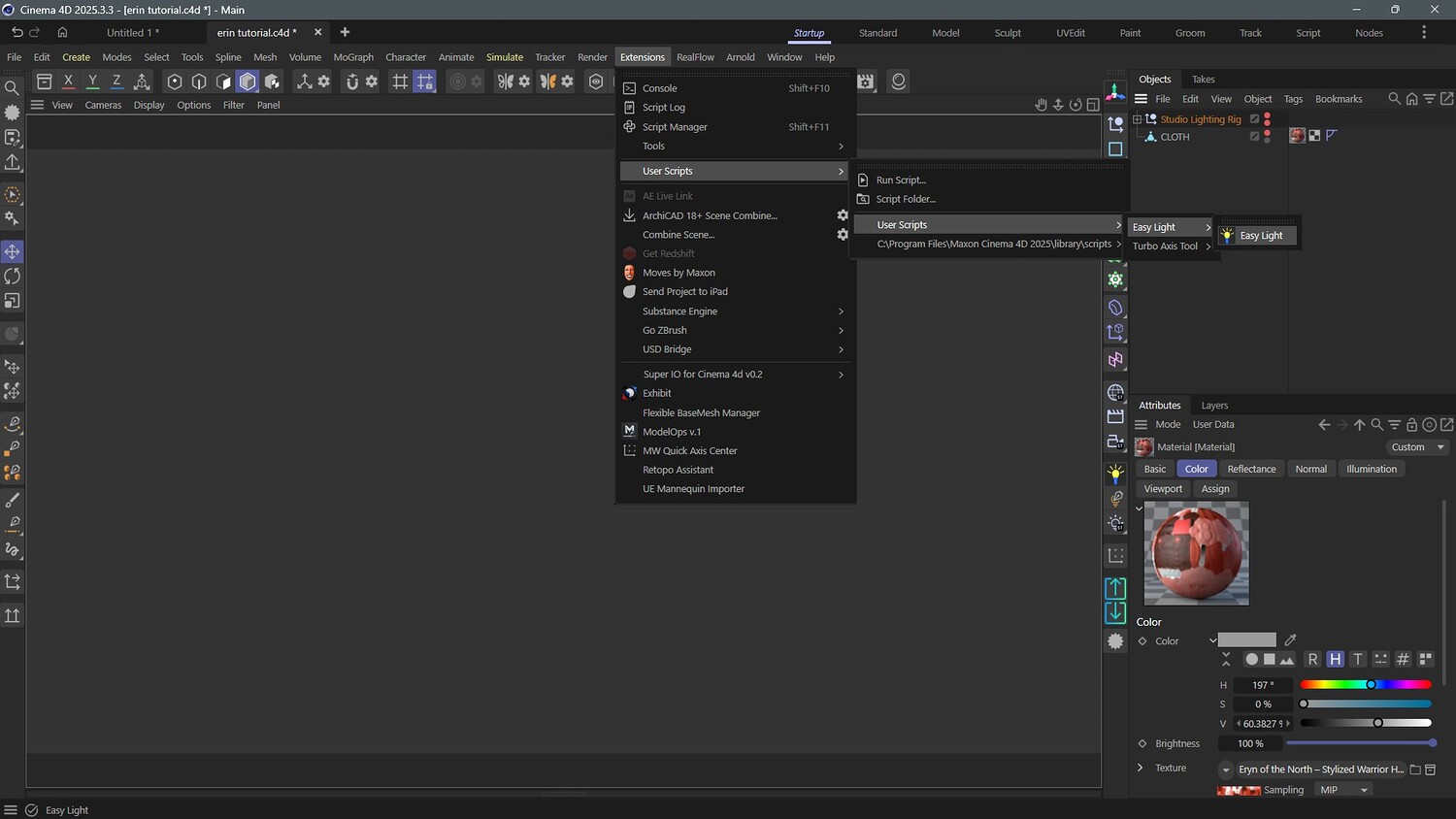This screenshot has height=819, width=1456.
Task: Click the search magnifier in left toolbar
Action: pos(12,88)
